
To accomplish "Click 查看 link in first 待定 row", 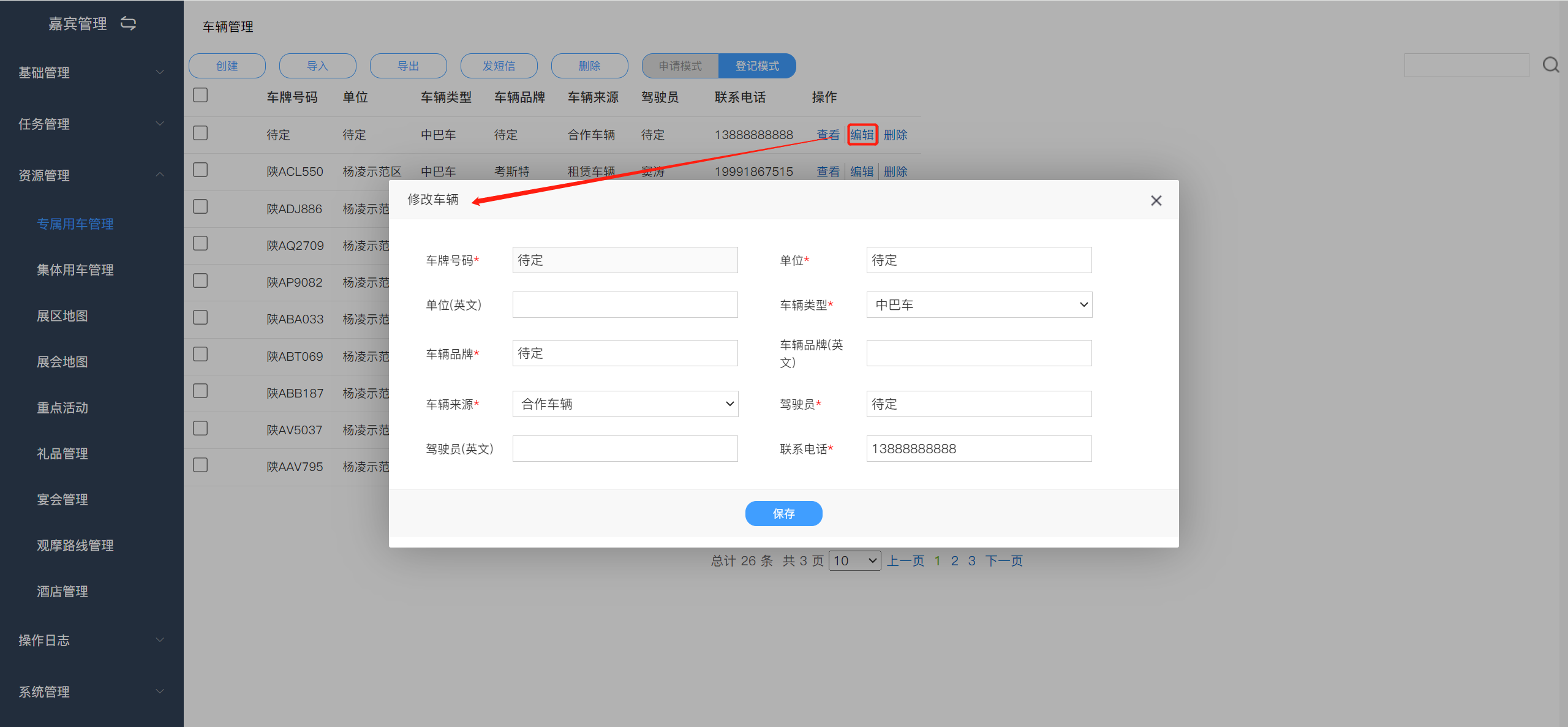I will [828, 135].
